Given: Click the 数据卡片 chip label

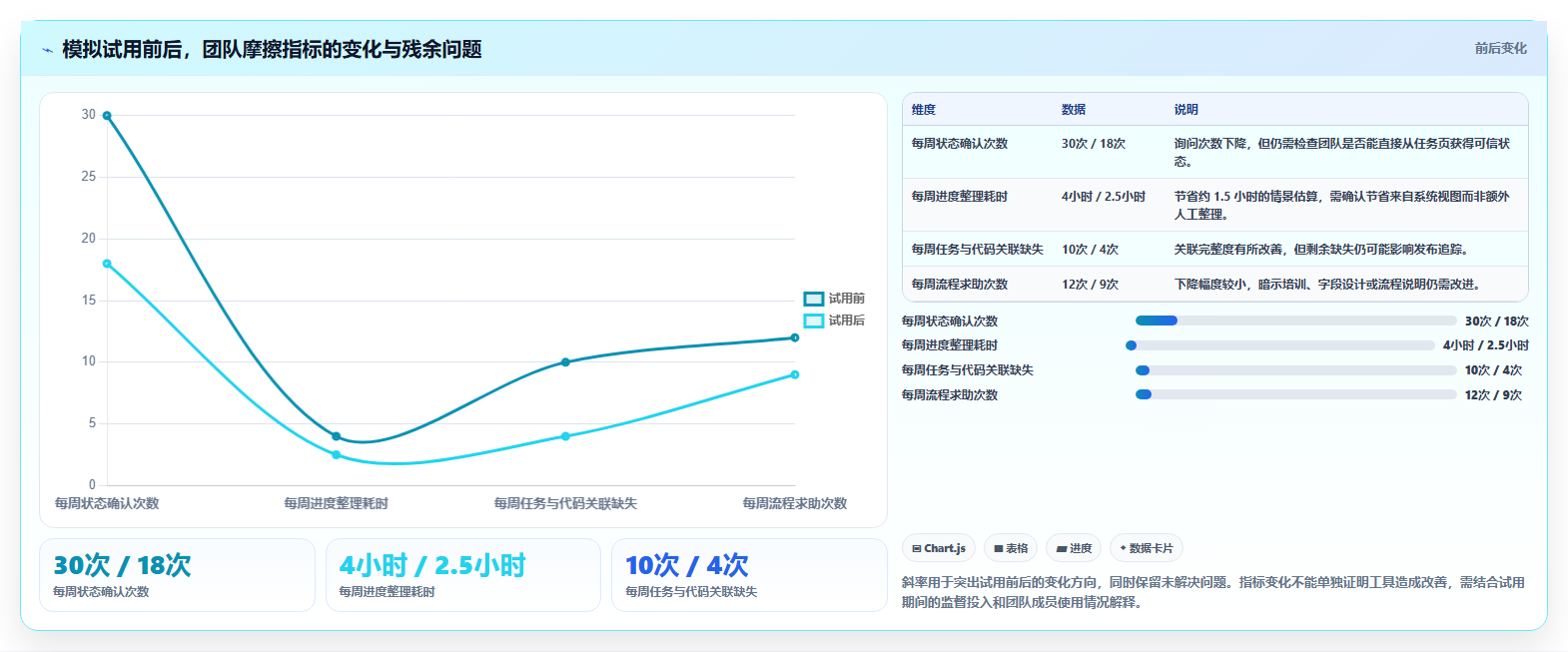Looking at the screenshot, I should 1152,548.
